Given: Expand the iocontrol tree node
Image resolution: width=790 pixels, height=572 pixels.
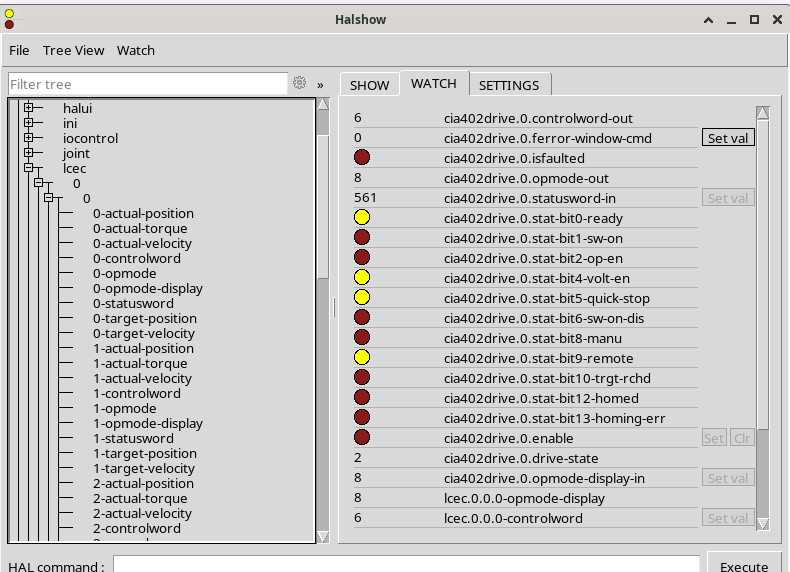Looking at the screenshot, I should 29,138.
